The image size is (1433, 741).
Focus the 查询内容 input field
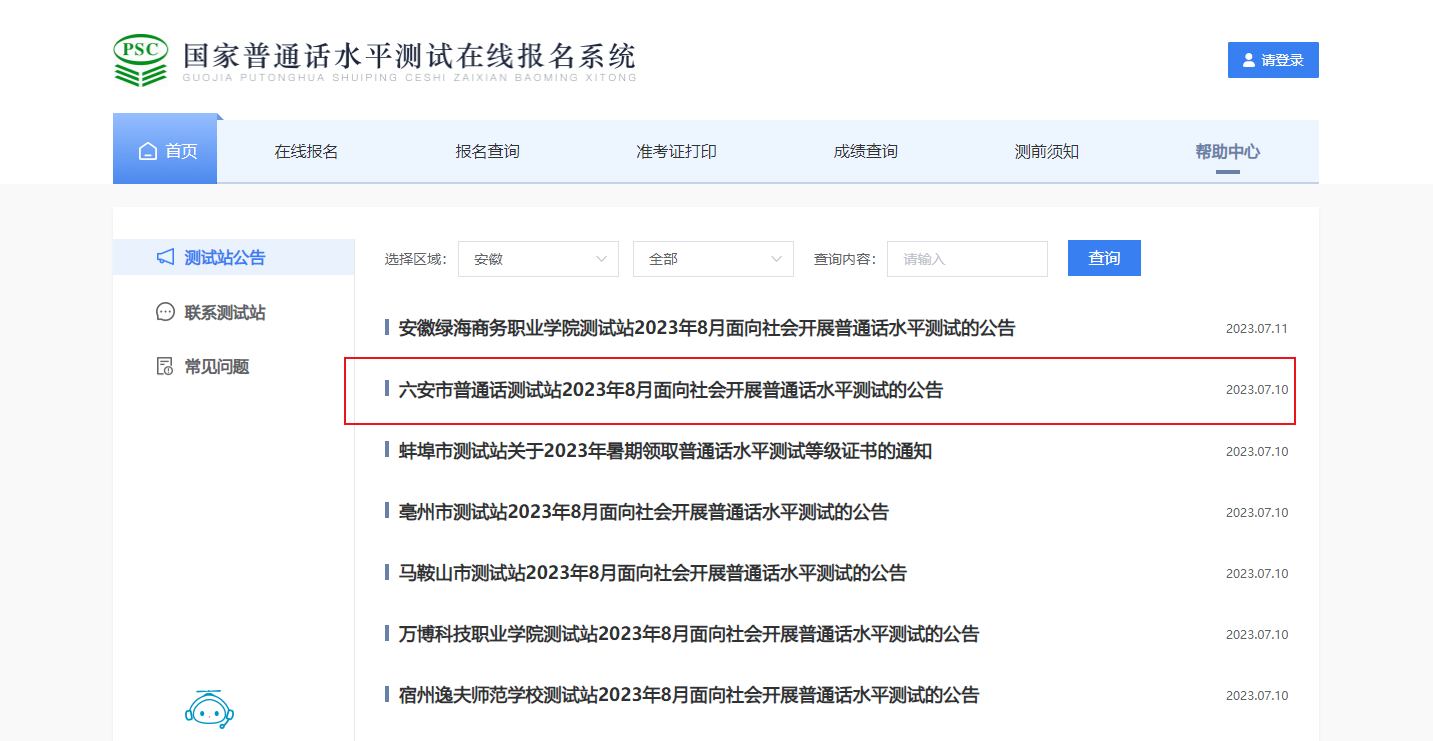click(967, 259)
